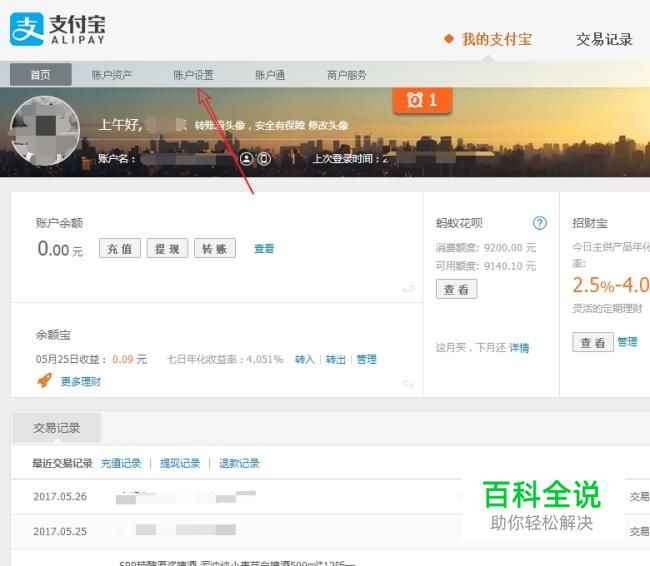The height and width of the screenshot is (566, 650).
Task: Click the phone binding icon beside account name
Action: (x=264, y=158)
